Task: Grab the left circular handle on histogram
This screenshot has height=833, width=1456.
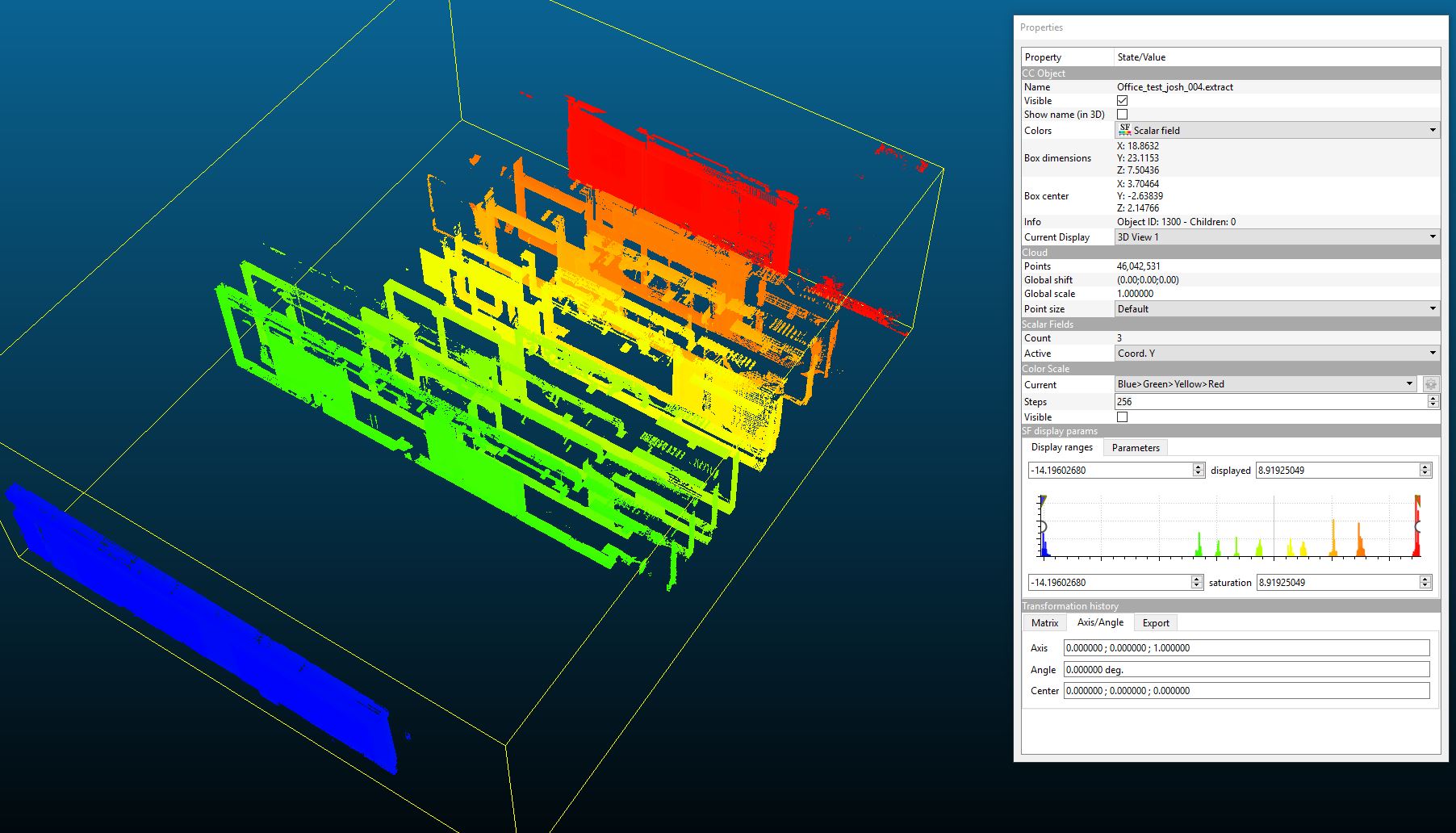Action: click(x=1042, y=527)
